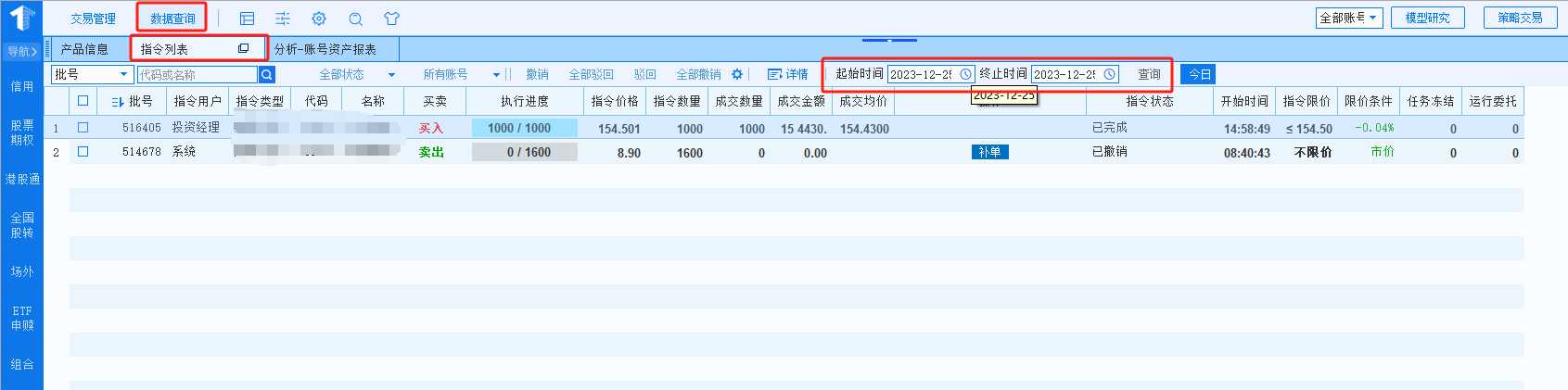Switch to 数据查询 menu
This screenshot has width=1568, height=390.
point(172,19)
